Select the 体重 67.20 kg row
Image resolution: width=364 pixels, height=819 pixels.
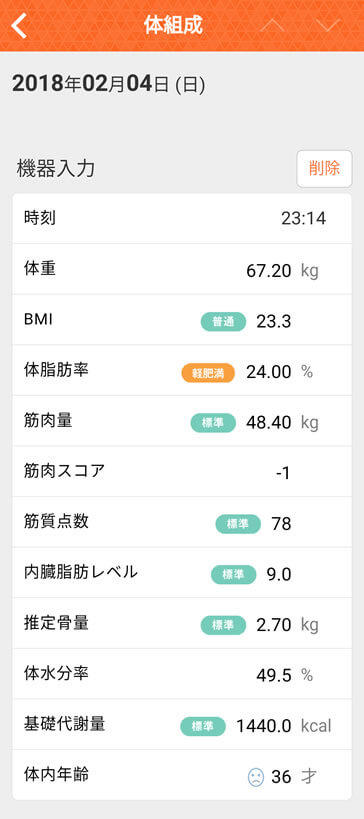point(182,270)
